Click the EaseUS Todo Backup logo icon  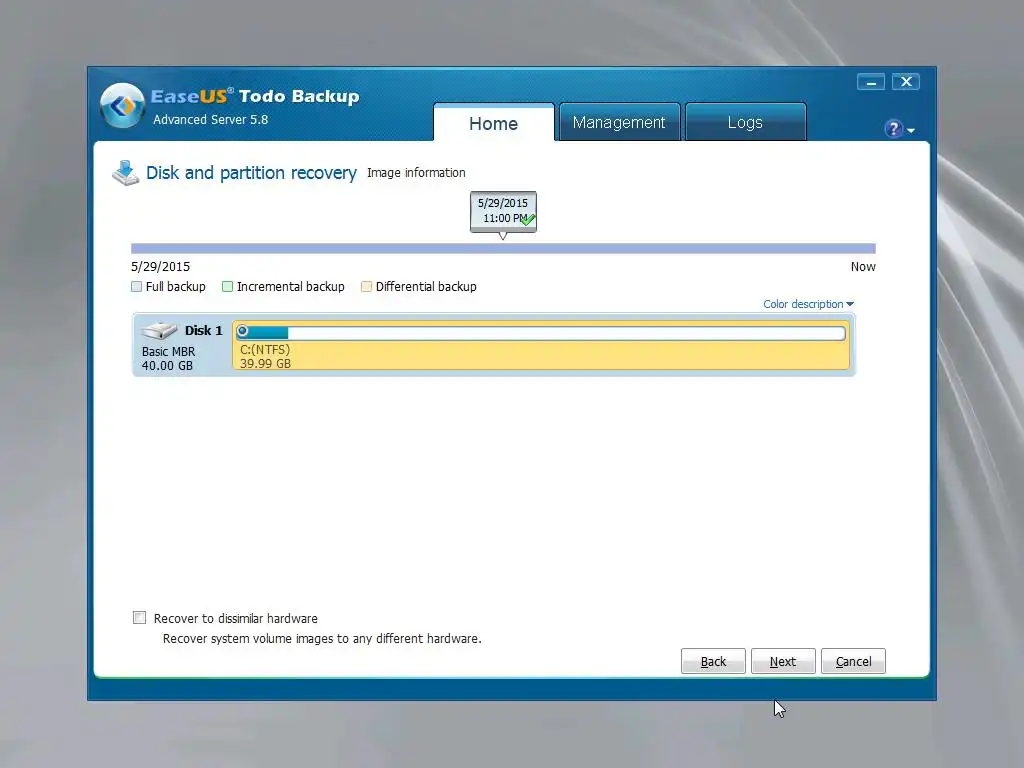click(122, 105)
